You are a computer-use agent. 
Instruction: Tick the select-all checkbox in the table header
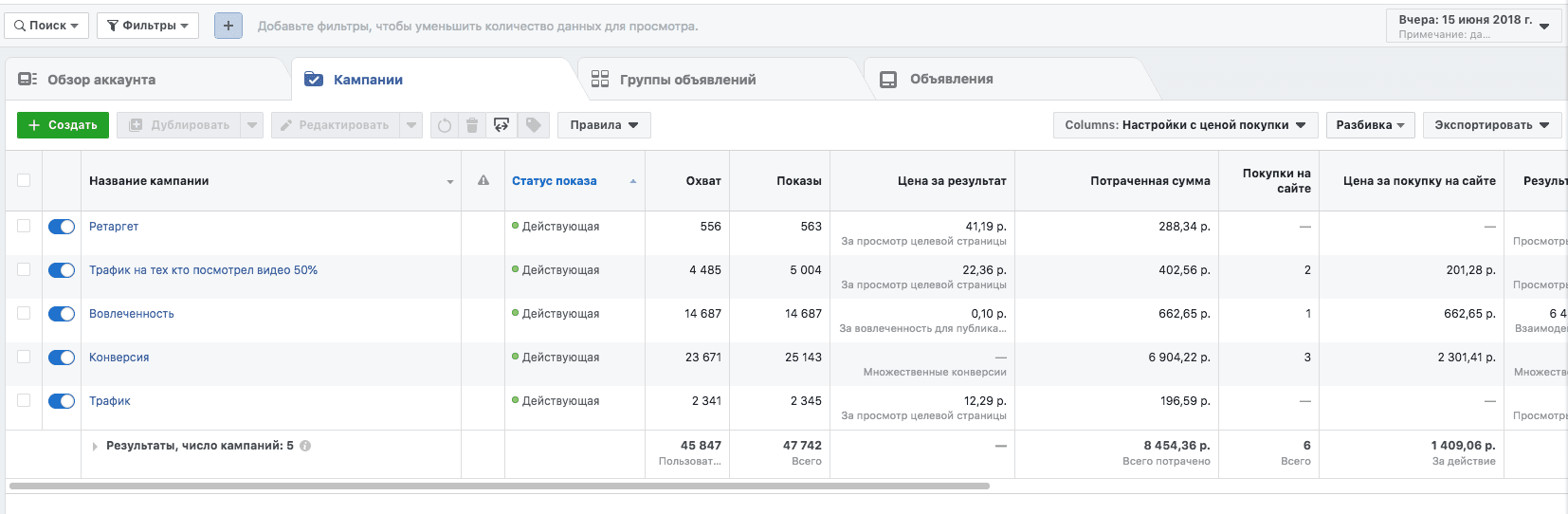coord(24,180)
